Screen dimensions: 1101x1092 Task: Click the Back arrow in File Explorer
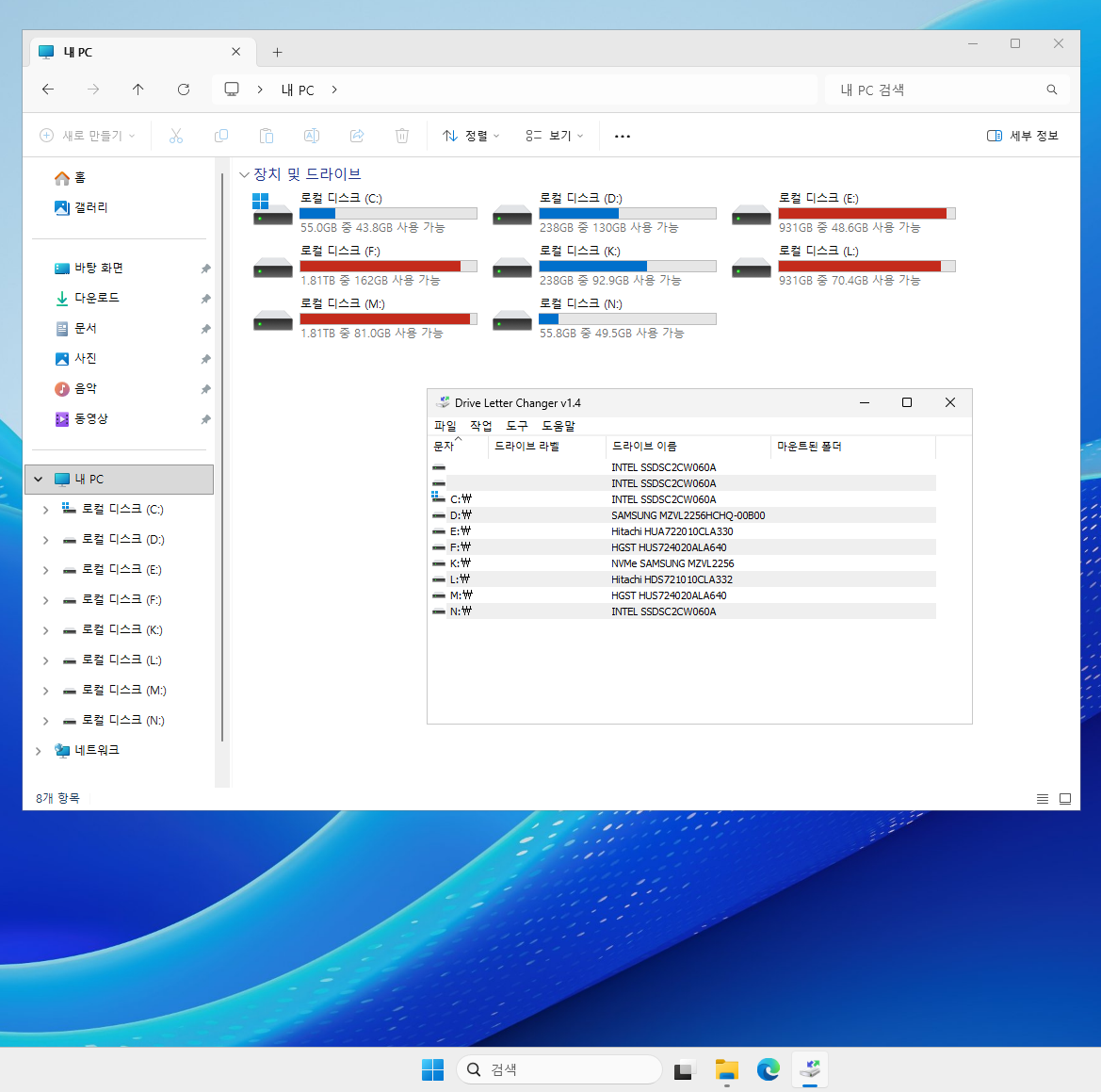(x=48, y=90)
